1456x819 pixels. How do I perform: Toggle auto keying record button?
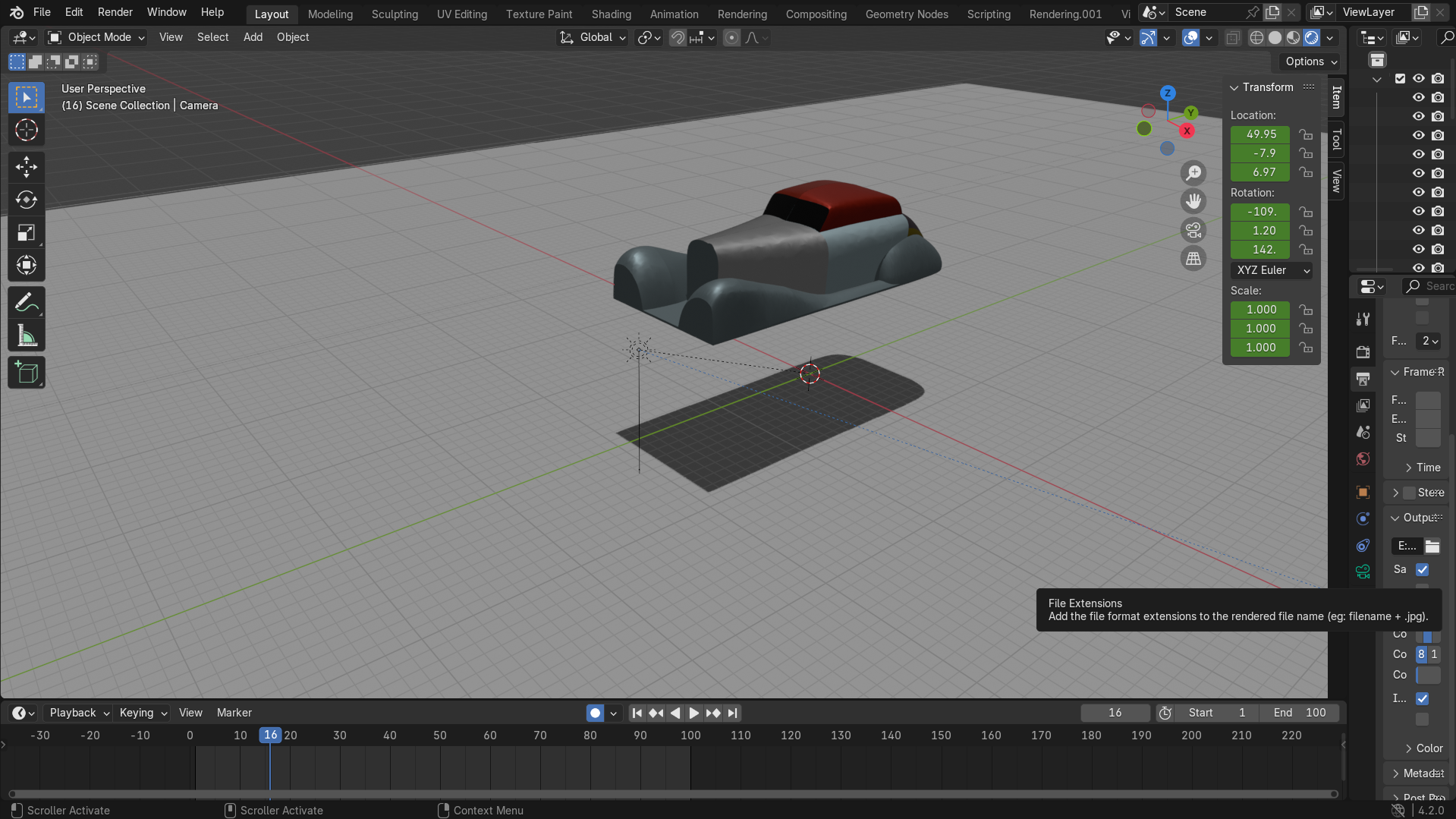pyautogui.click(x=596, y=713)
